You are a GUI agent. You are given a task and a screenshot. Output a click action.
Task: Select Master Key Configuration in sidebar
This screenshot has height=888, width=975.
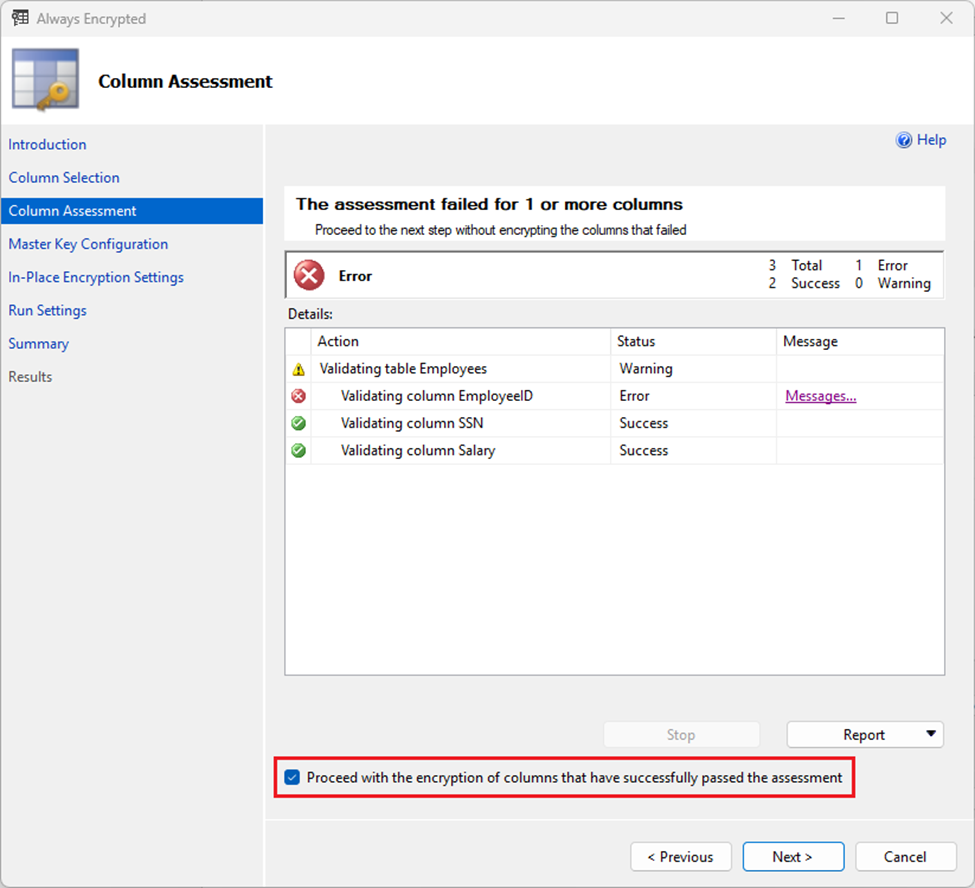click(x=88, y=244)
